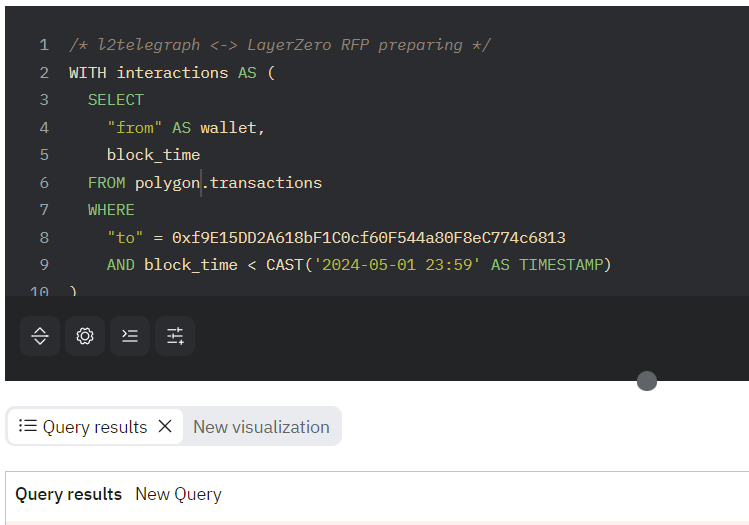
Task: Click '.transactions' on line 6
Action: [262, 182]
